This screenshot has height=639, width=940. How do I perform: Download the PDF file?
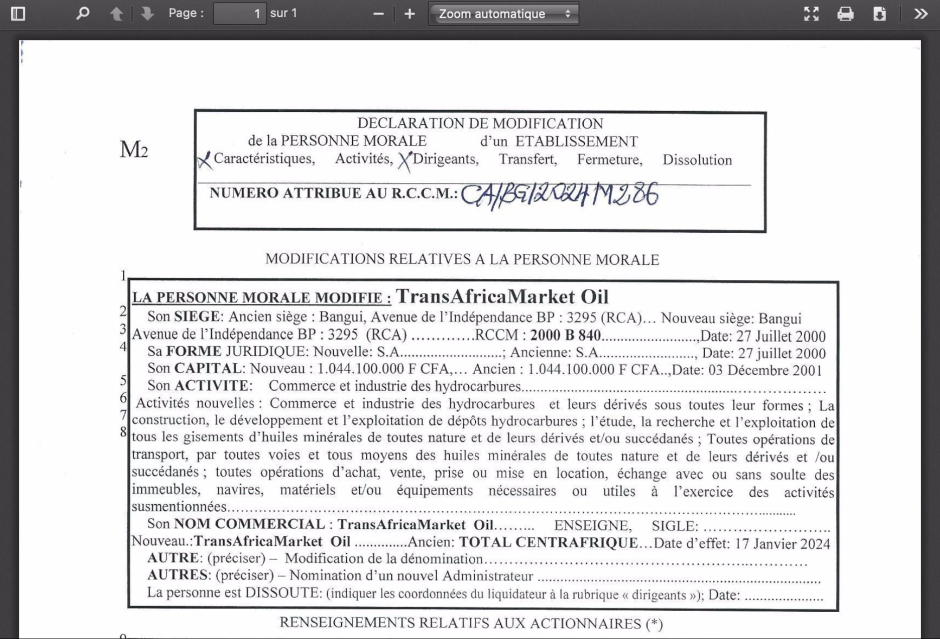[879, 14]
